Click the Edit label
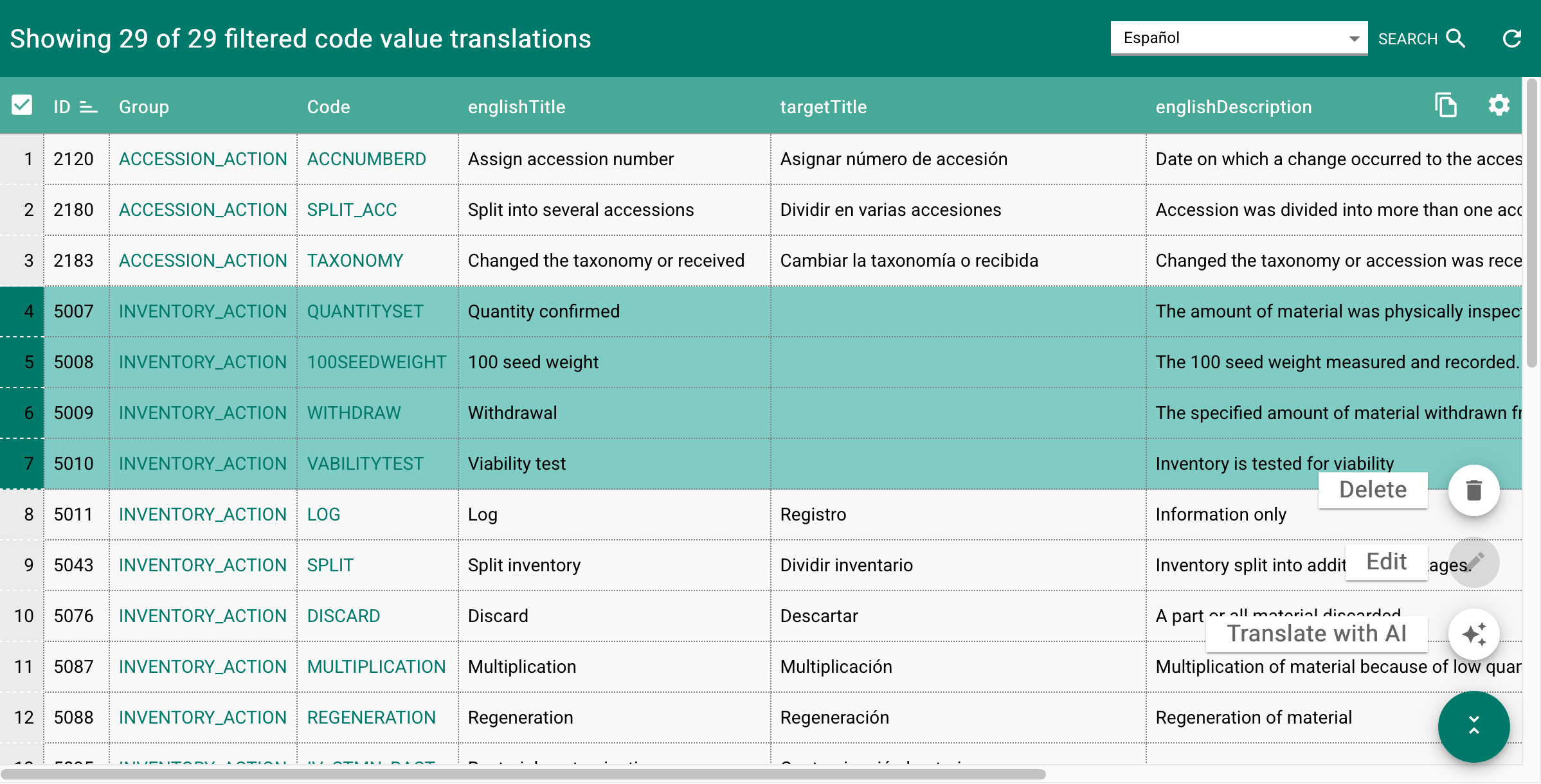Screen dimensions: 1541x784 (x=1387, y=562)
